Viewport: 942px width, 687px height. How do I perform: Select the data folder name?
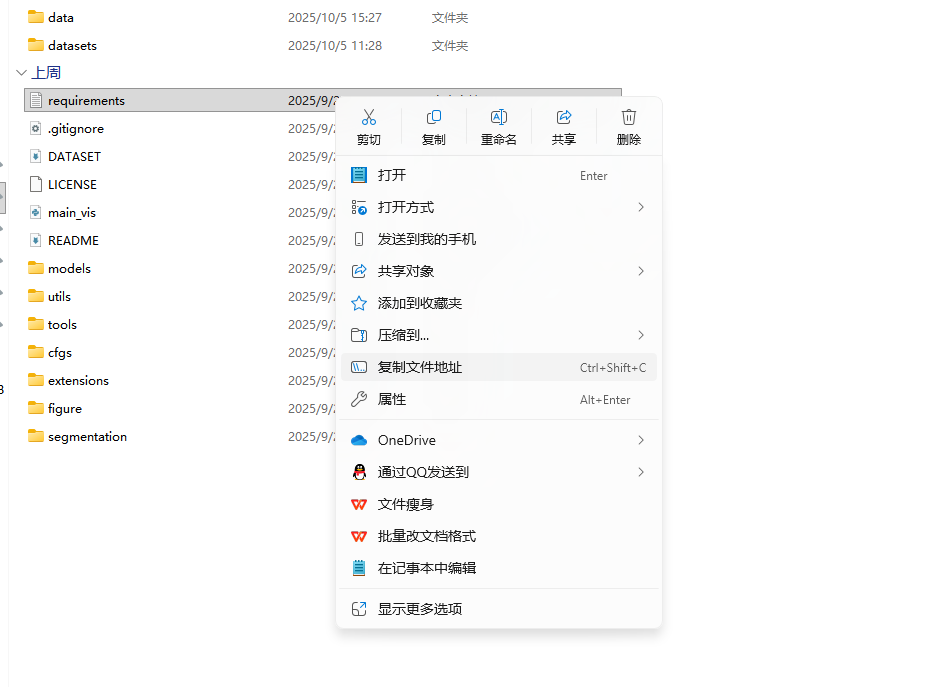[x=61, y=17]
